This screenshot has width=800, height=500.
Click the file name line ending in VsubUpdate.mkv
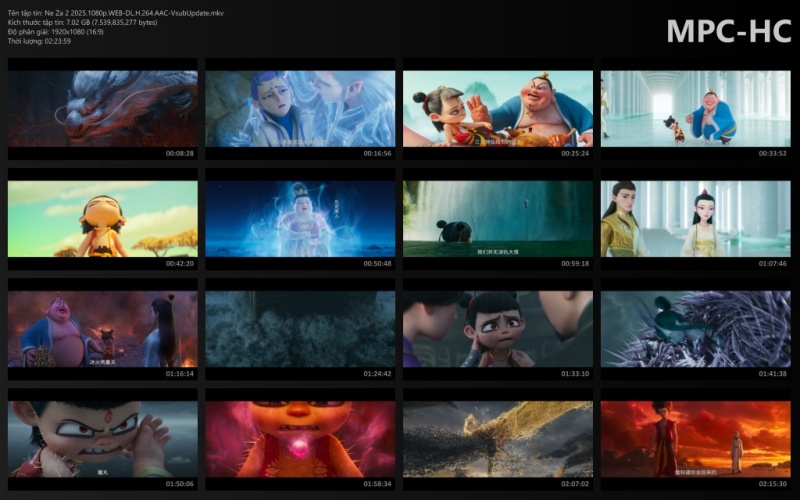tap(115, 13)
